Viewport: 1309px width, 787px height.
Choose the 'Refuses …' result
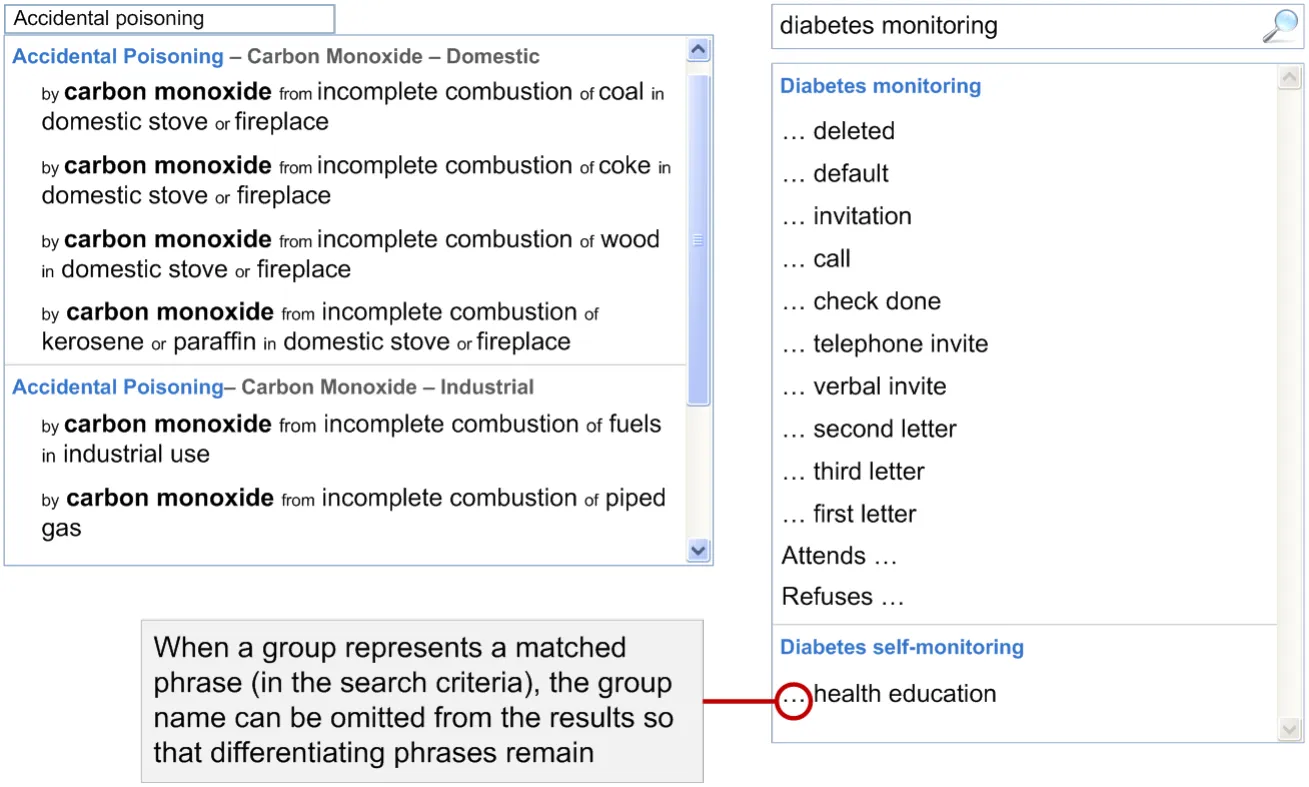click(842, 597)
